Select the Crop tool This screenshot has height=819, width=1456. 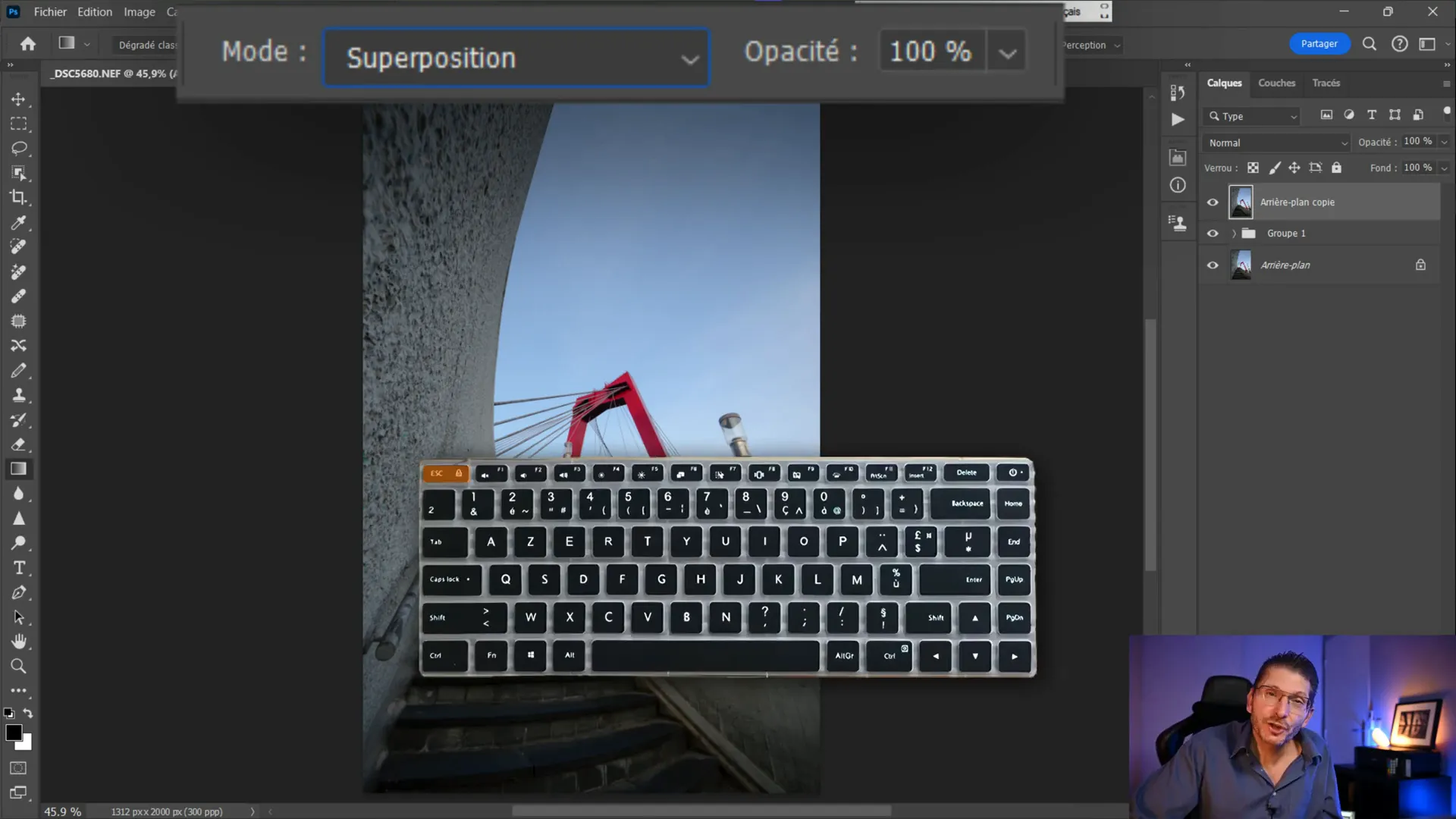point(18,197)
